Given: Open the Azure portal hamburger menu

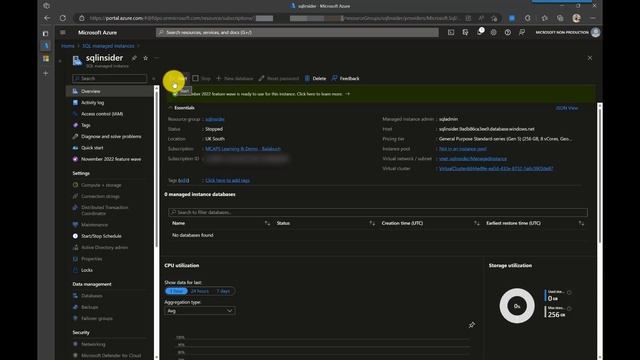Looking at the screenshot, I should point(62,32).
